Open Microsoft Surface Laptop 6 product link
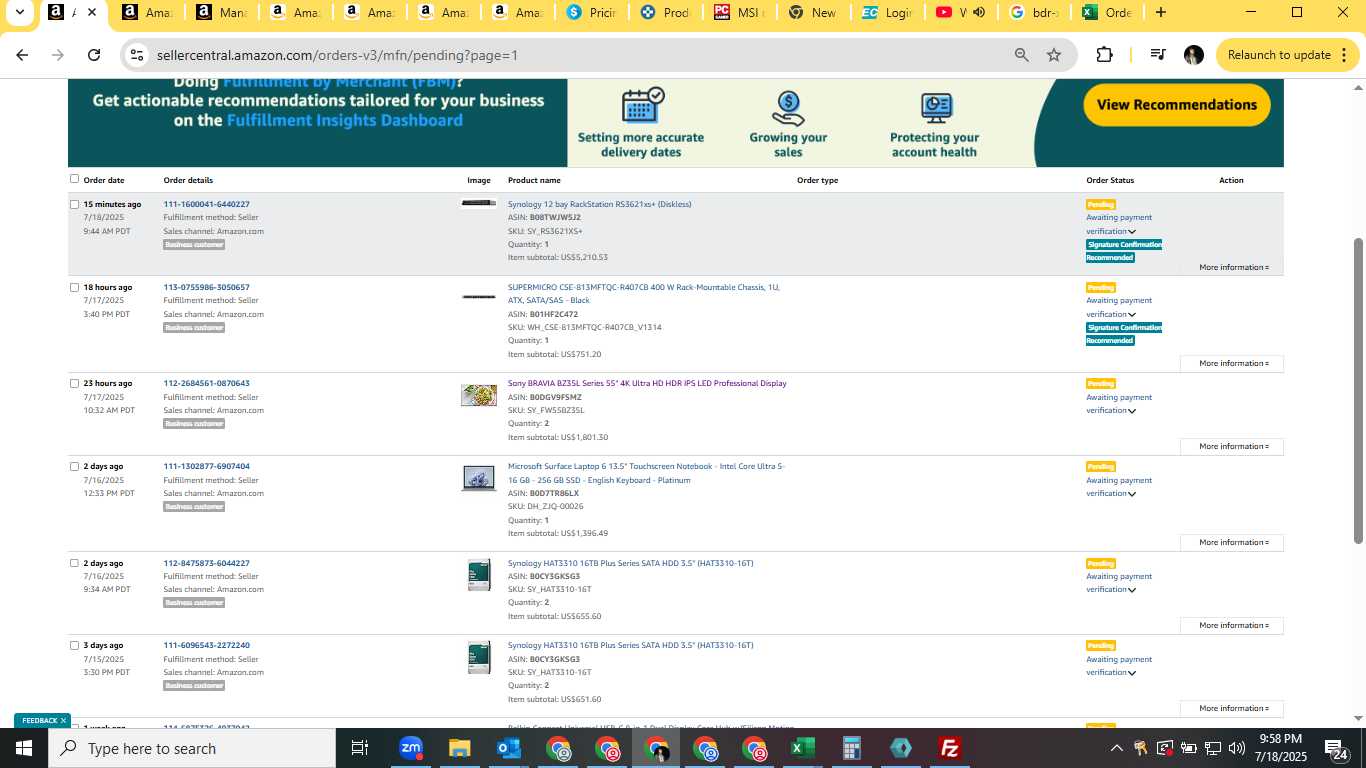Screen dimensions: 1366x768 [647, 473]
